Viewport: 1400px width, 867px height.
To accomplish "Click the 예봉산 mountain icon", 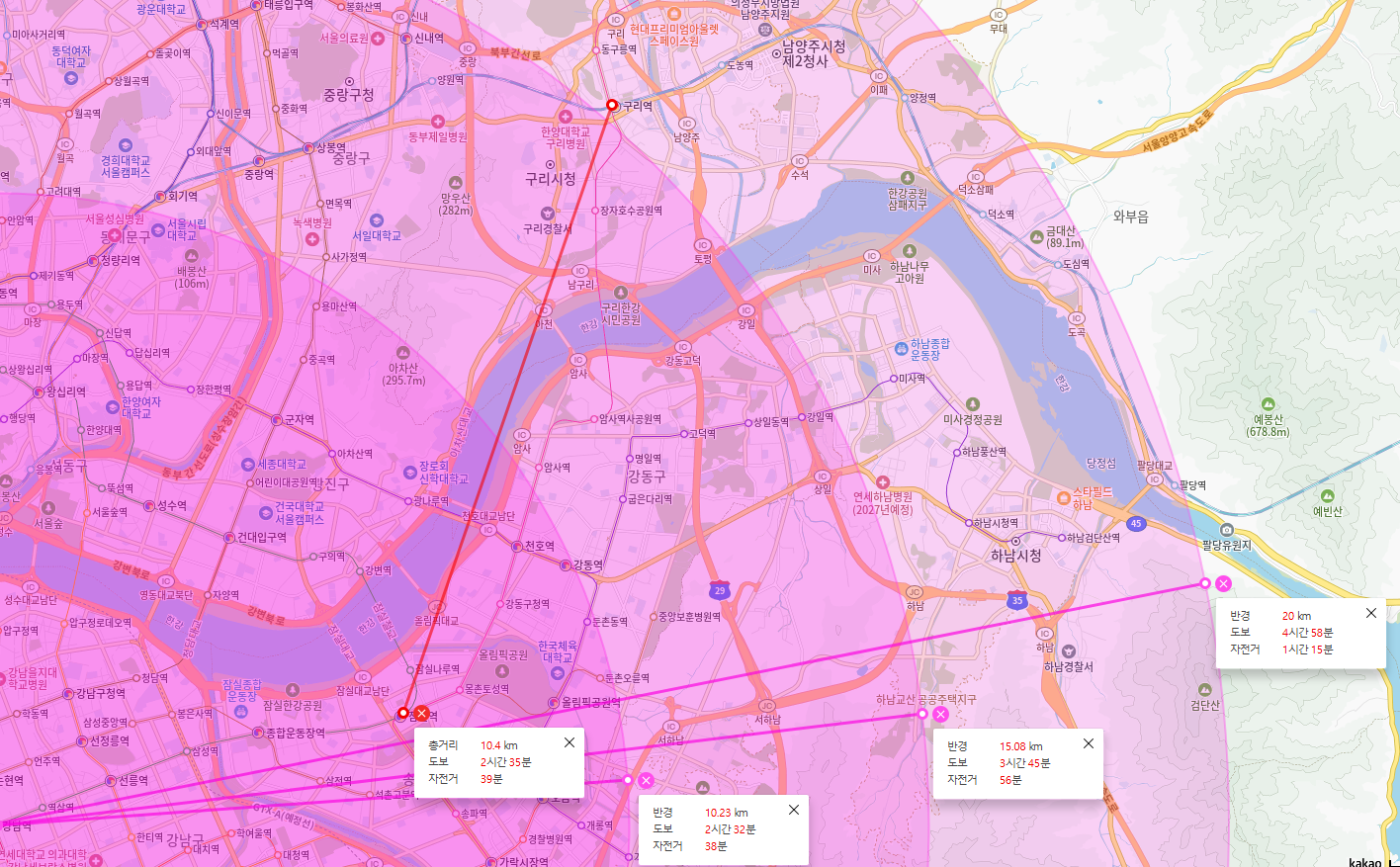I will (1269, 404).
